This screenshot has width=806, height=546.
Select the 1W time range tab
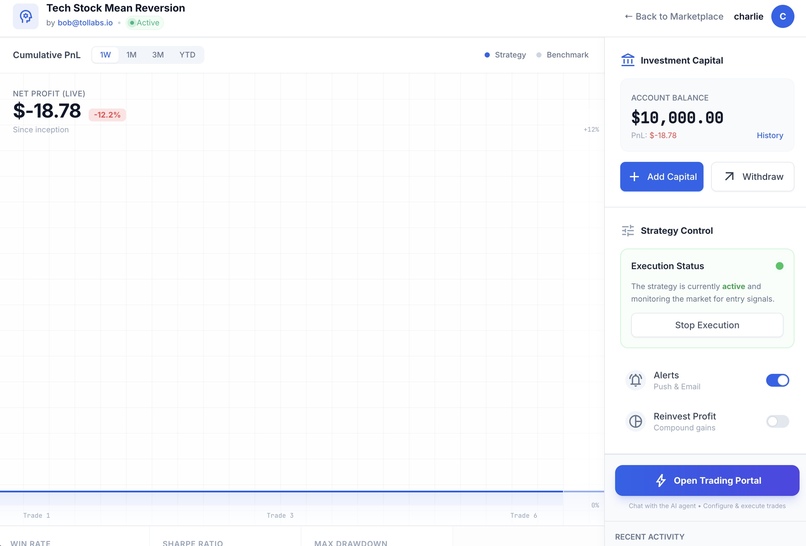pyautogui.click(x=105, y=55)
